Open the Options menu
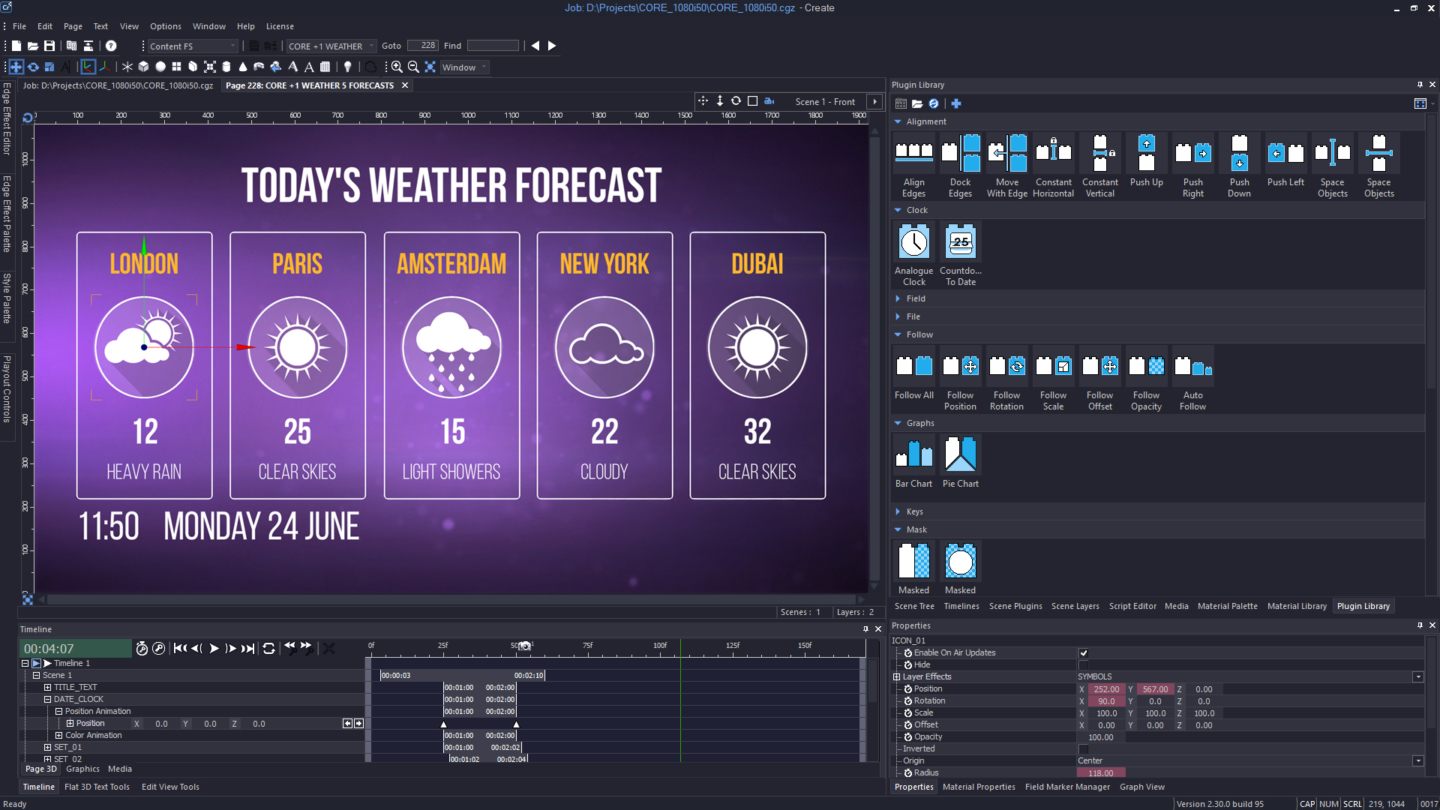 [x=165, y=26]
